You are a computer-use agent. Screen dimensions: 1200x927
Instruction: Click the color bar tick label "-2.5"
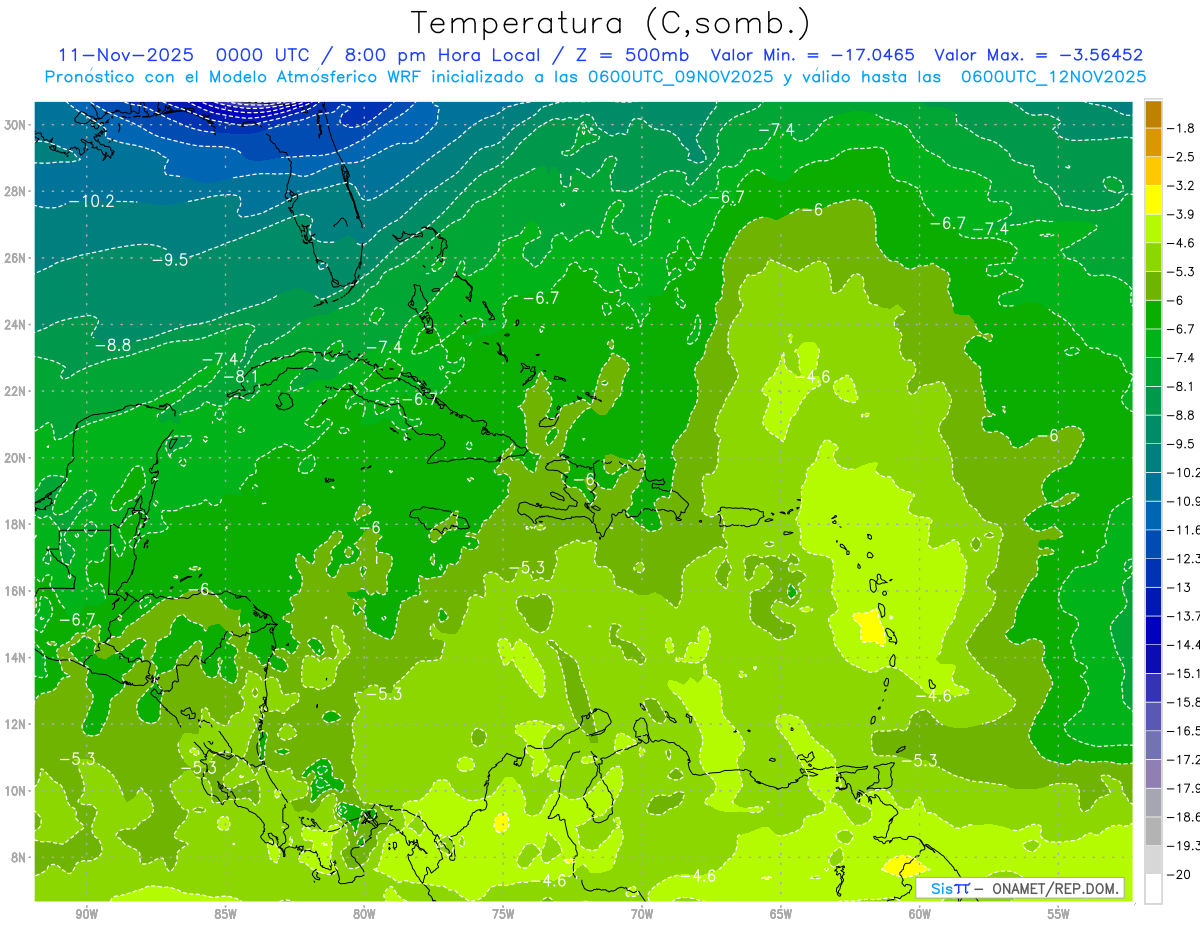coord(1183,157)
